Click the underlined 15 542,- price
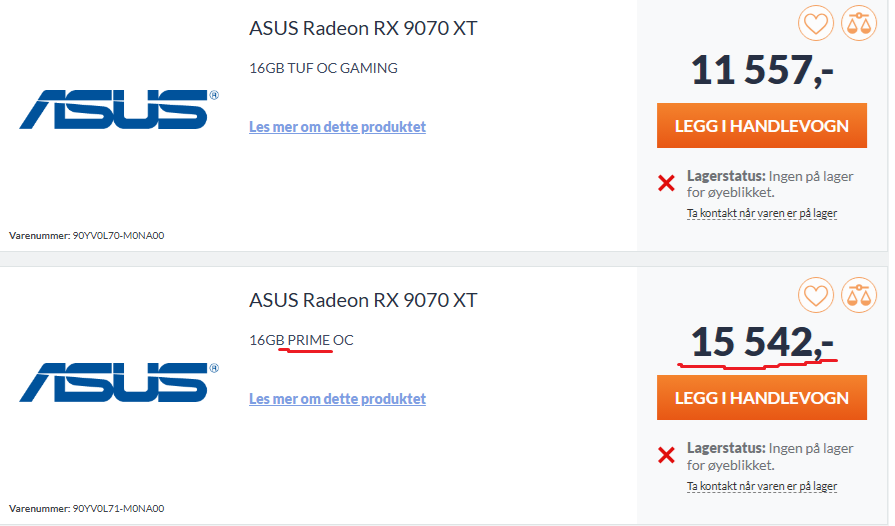Image resolution: width=895 pixels, height=526 pixels. coord(762,343)
